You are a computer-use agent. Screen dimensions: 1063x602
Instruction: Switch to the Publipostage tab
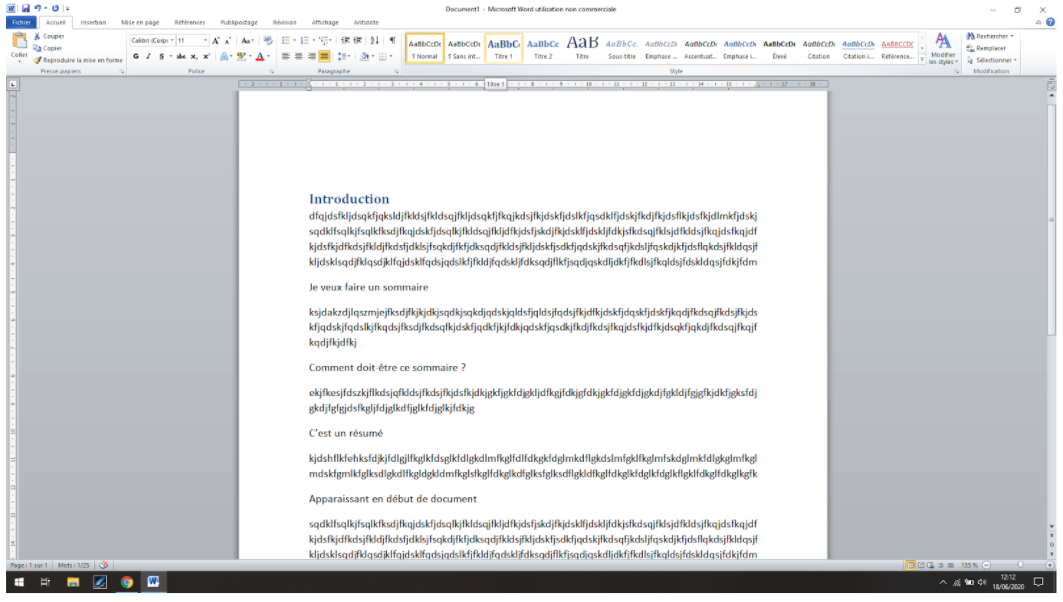239,22
